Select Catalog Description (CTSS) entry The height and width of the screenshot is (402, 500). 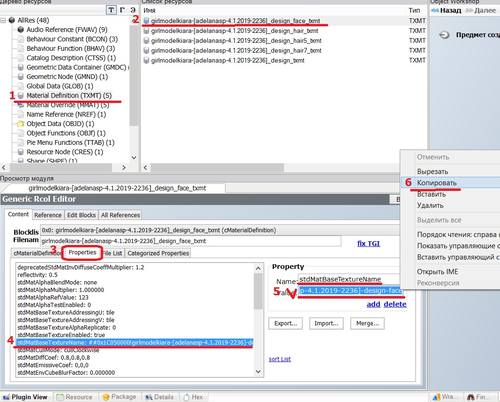[x=71, y=58]
